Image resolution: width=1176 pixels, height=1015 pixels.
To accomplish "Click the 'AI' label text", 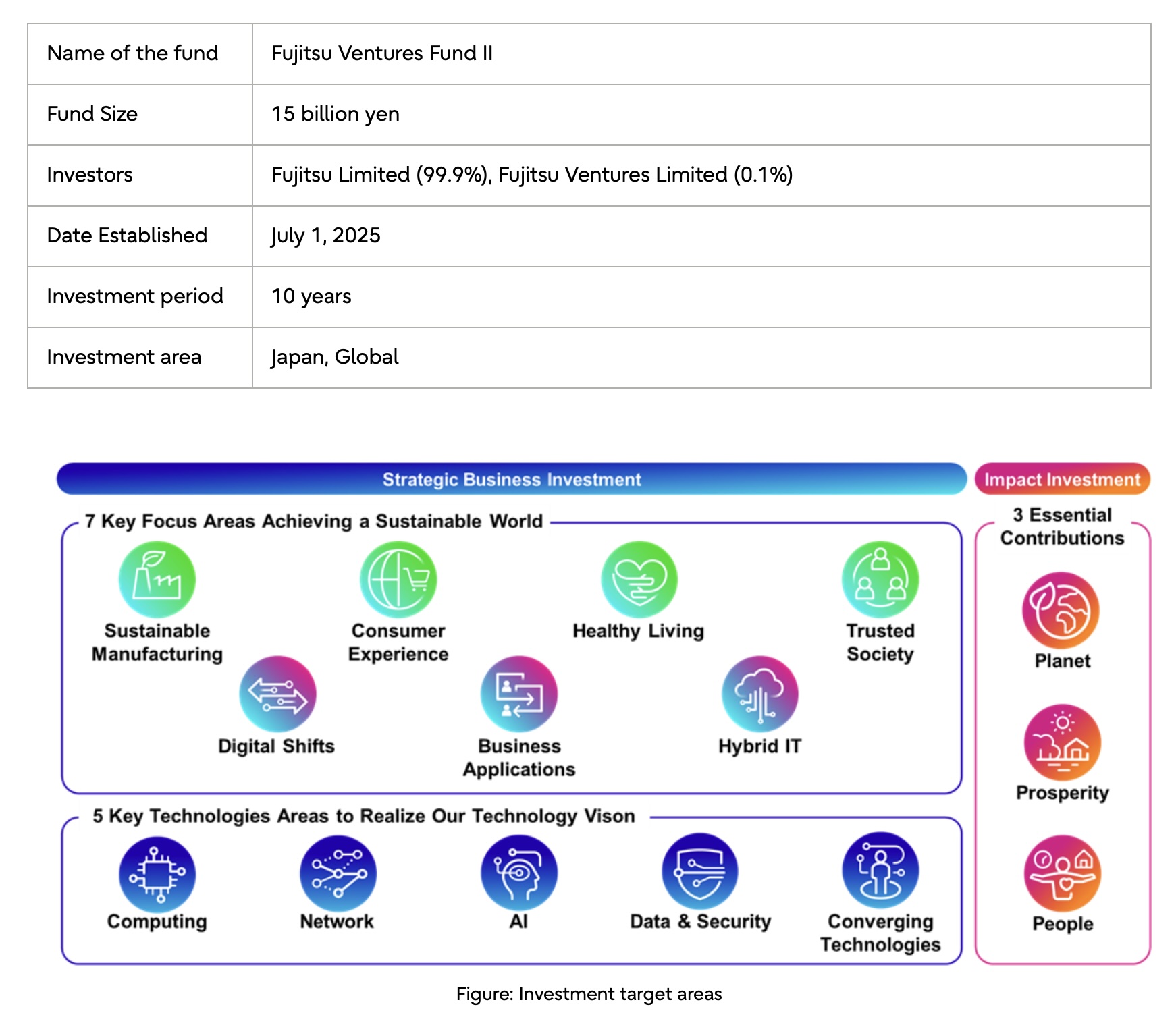I will pos(518,922).
